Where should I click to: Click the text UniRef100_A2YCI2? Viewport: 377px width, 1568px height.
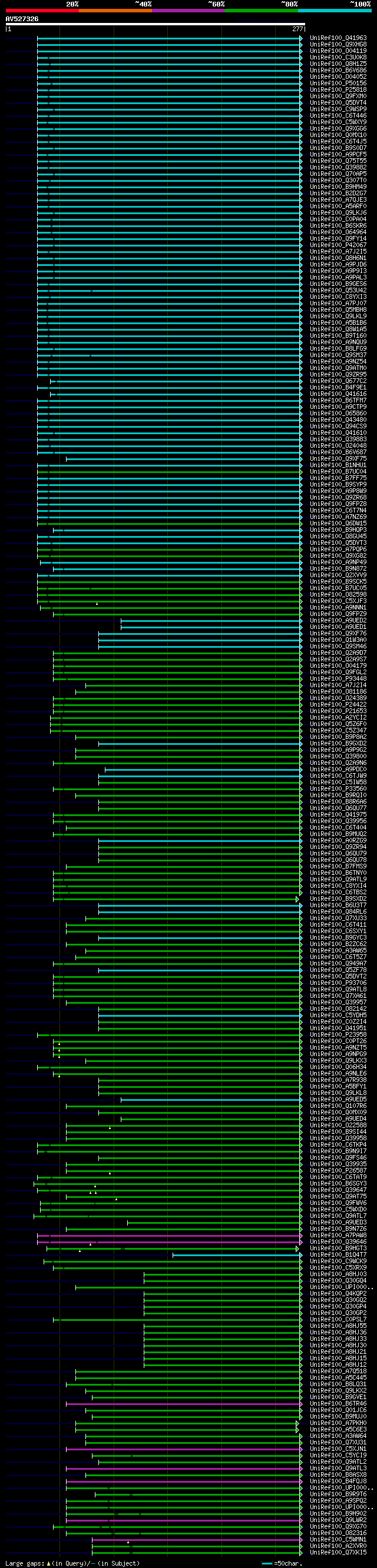click(338, 718)
